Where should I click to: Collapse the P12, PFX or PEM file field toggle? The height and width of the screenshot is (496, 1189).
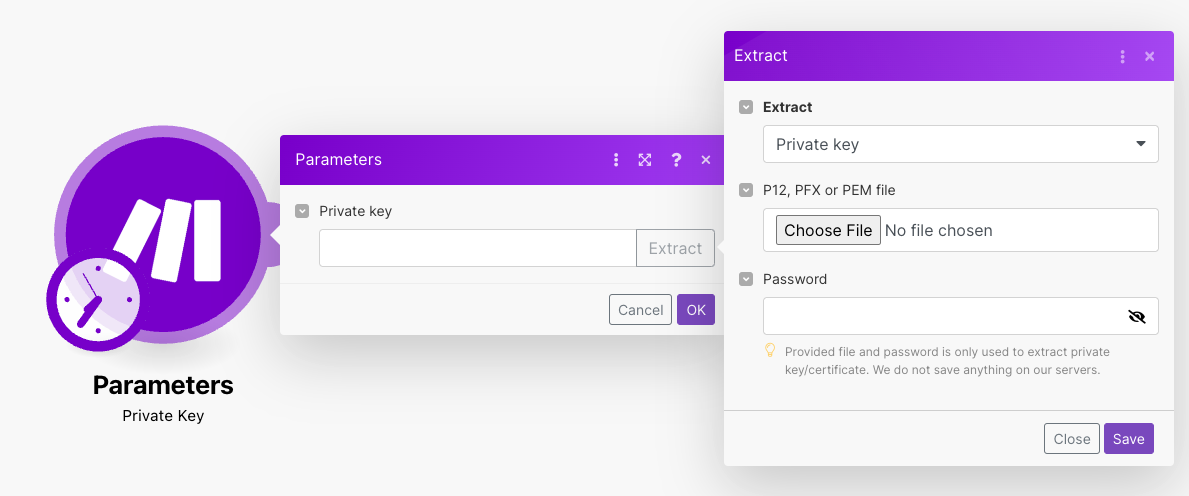[746, 190]
